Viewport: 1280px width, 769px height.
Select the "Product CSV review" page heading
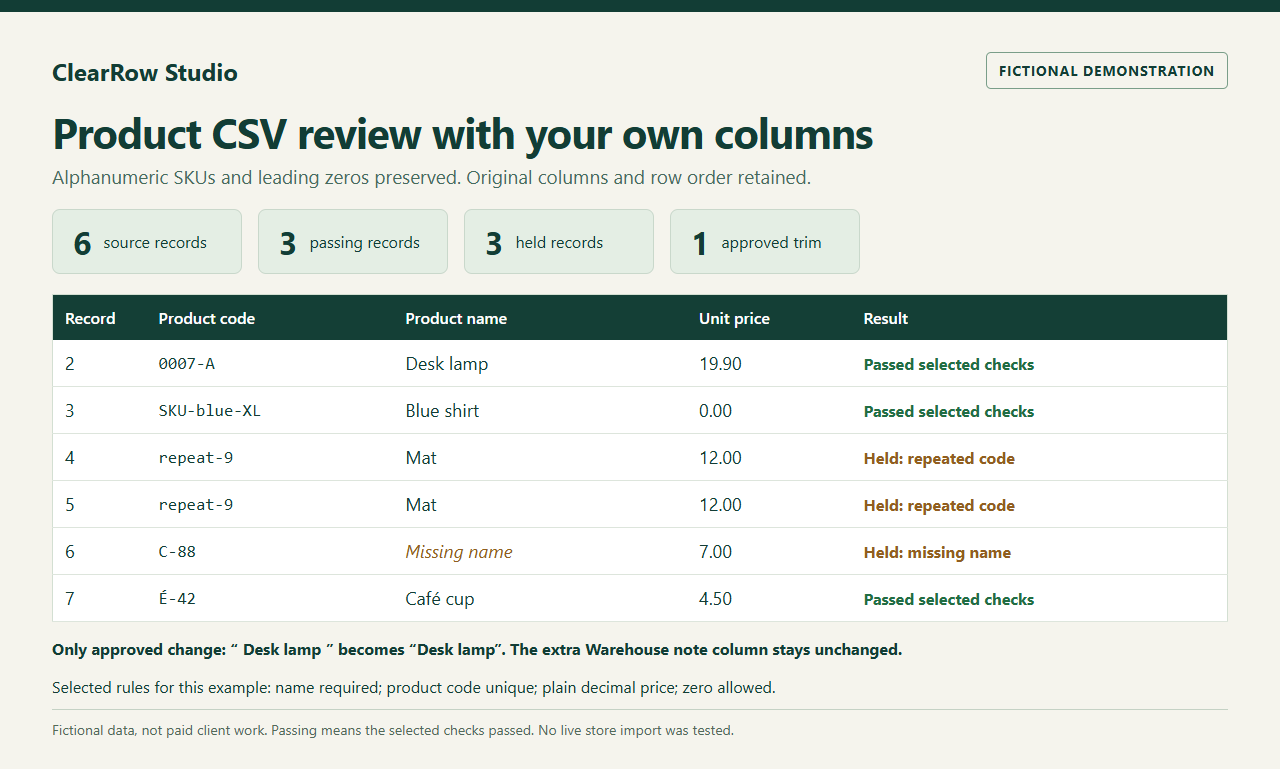pos(462,134)
